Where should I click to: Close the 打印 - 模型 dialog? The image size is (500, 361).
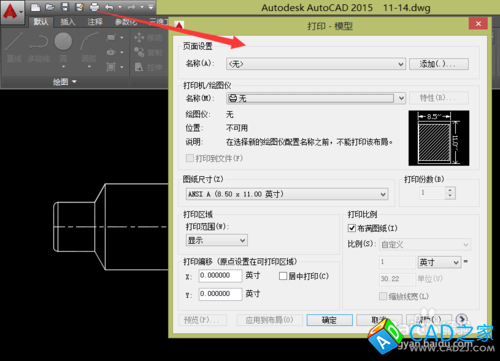478,24
